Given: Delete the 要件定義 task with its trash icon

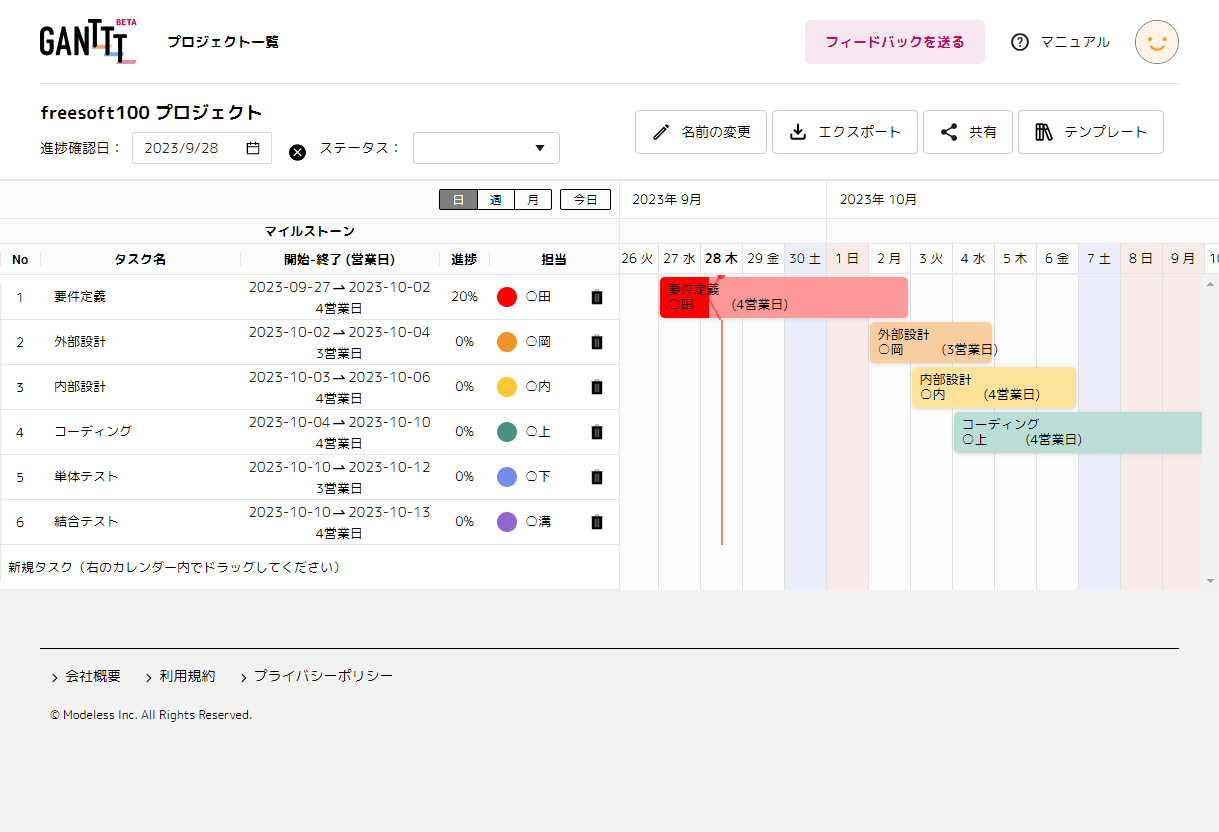Looking at the screenshot, I should coord(596,296).
